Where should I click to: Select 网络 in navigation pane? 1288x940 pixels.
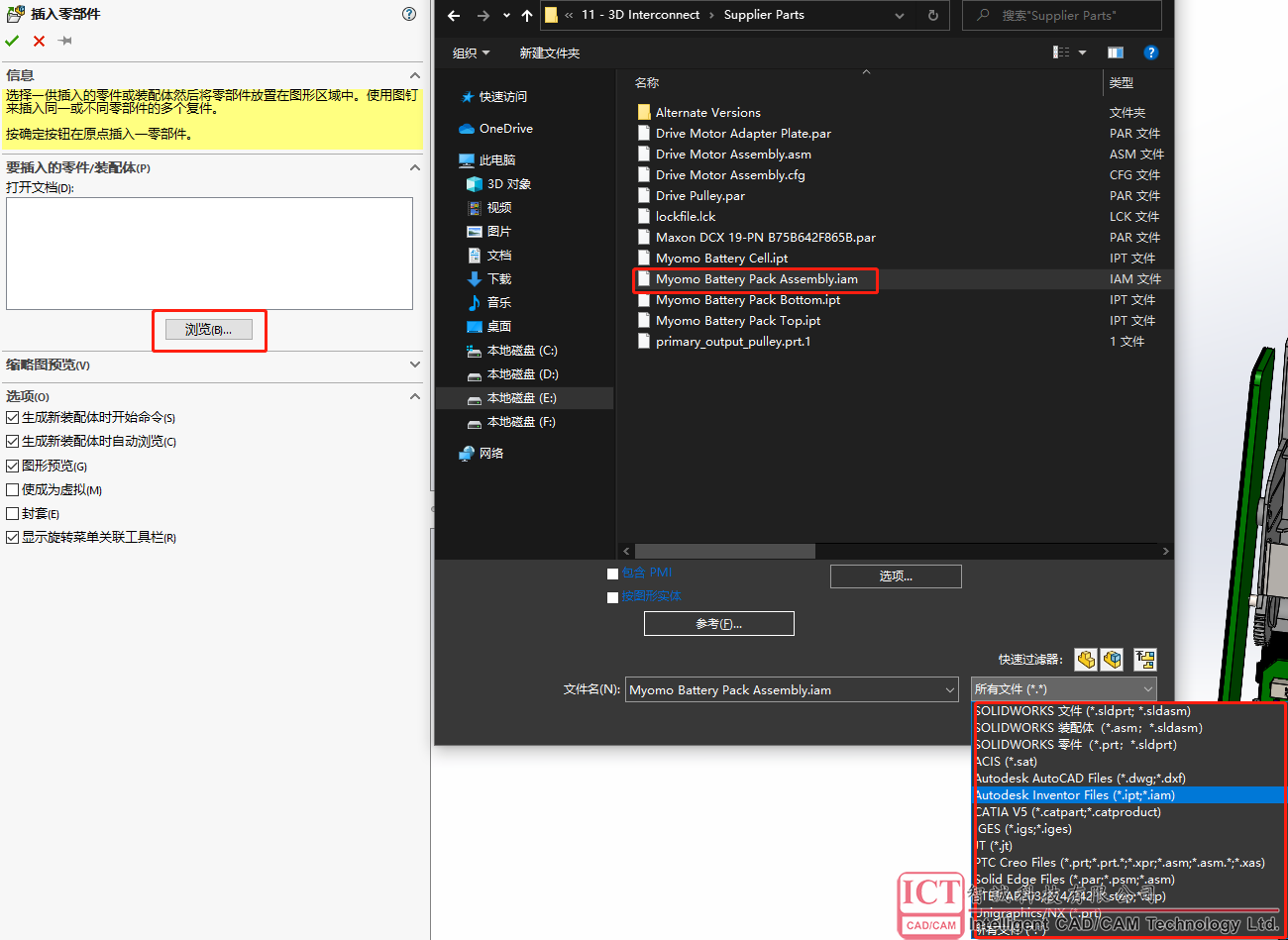(491, 454)
